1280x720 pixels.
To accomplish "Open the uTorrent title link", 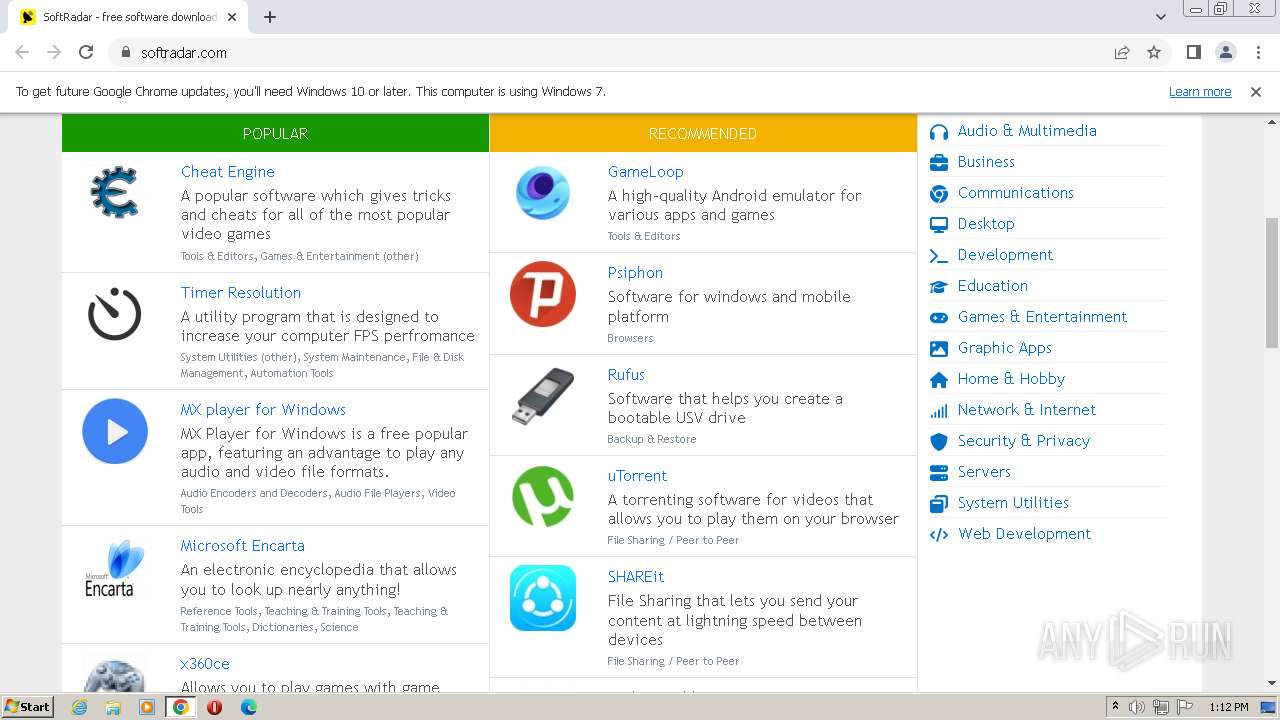I will click(x=637, y=476).
